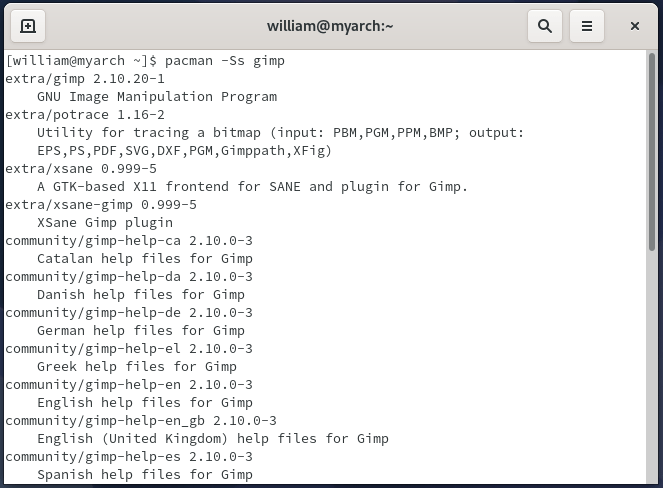
Task: Click the command text pacman -Ss gimp
Action: pos(225,61)
